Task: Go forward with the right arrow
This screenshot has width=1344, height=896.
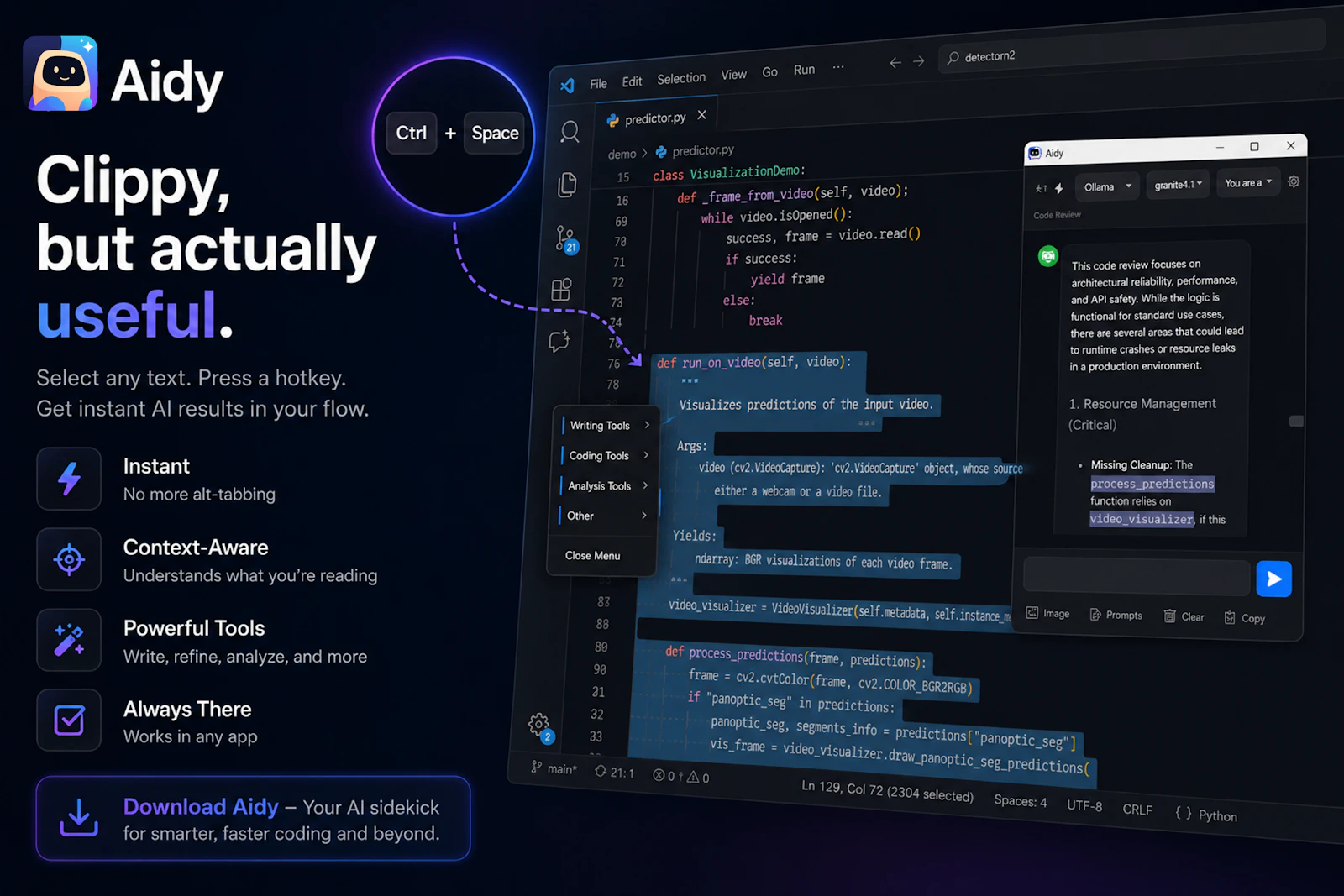Action: (919, 61)
